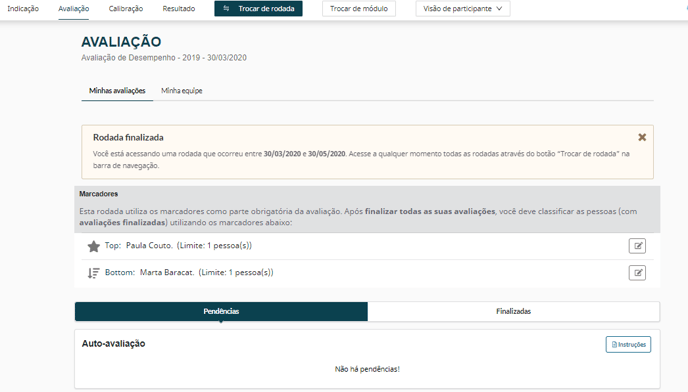Open the Indicação navigation tab
This screenshot has height=392, width=688.
23,9
